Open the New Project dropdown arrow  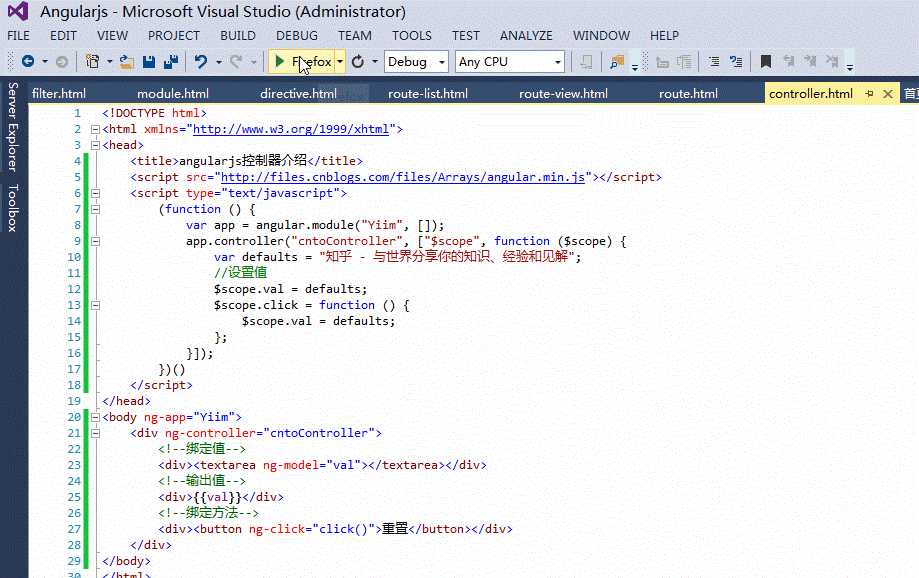pyautogui.click(x=109, y=62)
